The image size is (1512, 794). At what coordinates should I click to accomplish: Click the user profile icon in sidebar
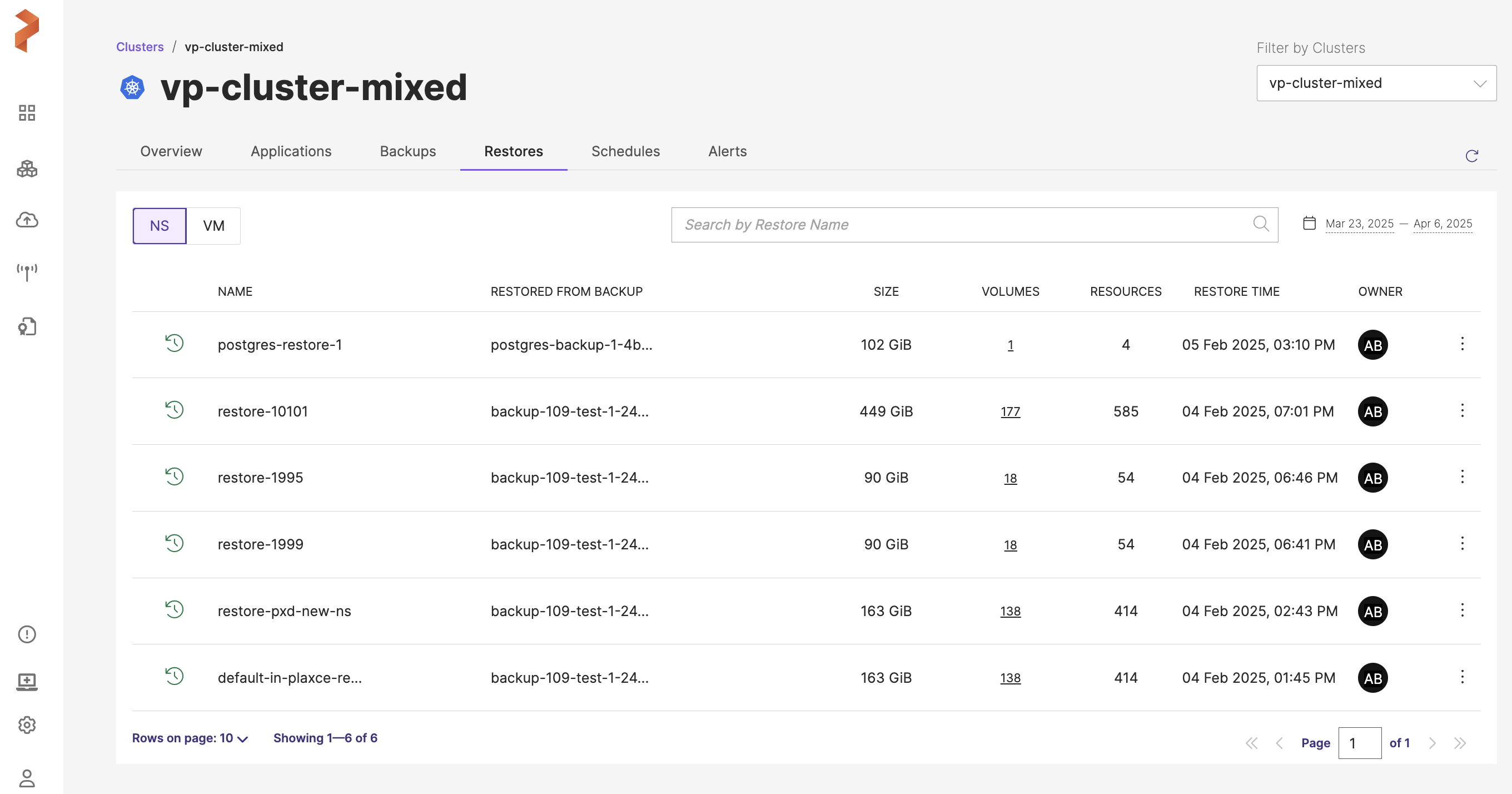pos(27,778)
